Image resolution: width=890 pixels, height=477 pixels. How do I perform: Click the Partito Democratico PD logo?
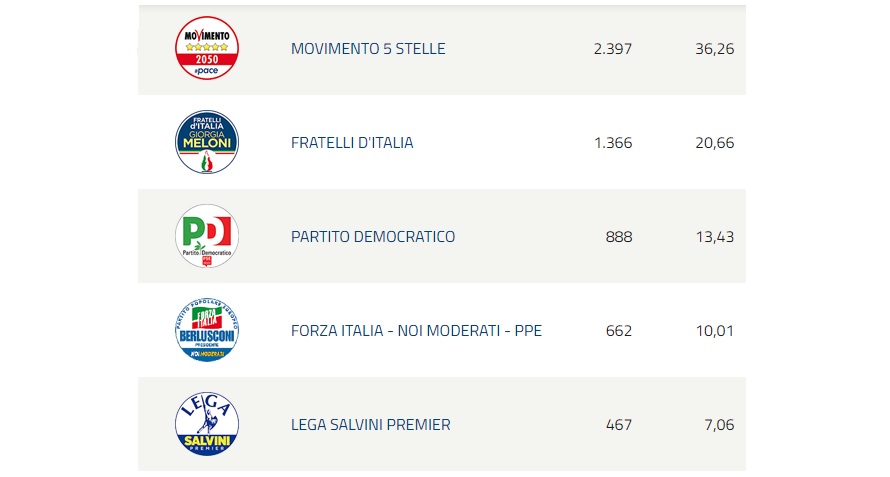pyautogui.click(x=207, y=236)
